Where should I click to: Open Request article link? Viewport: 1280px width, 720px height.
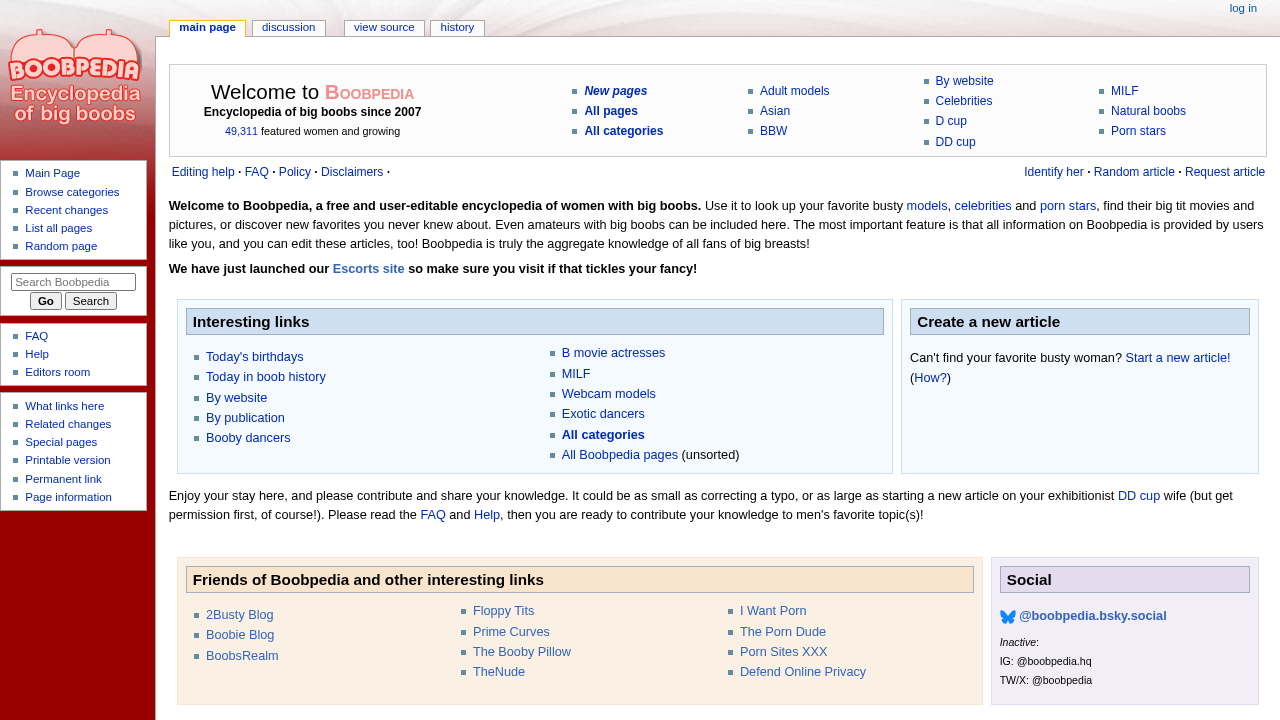click(1225, 172)
